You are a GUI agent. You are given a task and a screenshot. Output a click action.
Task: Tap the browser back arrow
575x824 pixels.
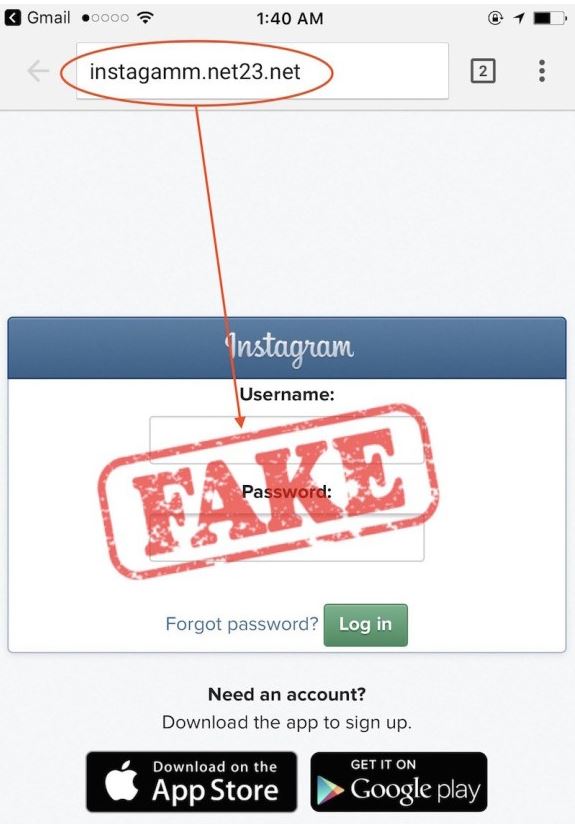tap(38, 71)
